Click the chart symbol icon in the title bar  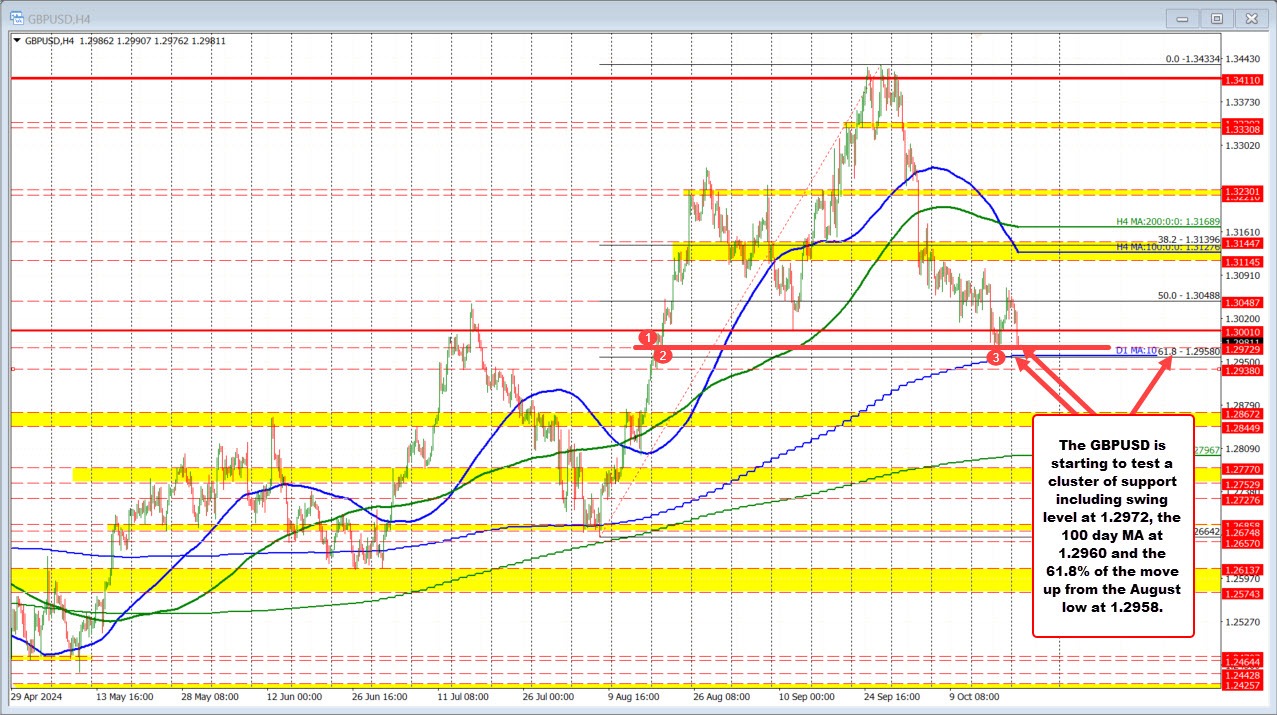point(15,17)
